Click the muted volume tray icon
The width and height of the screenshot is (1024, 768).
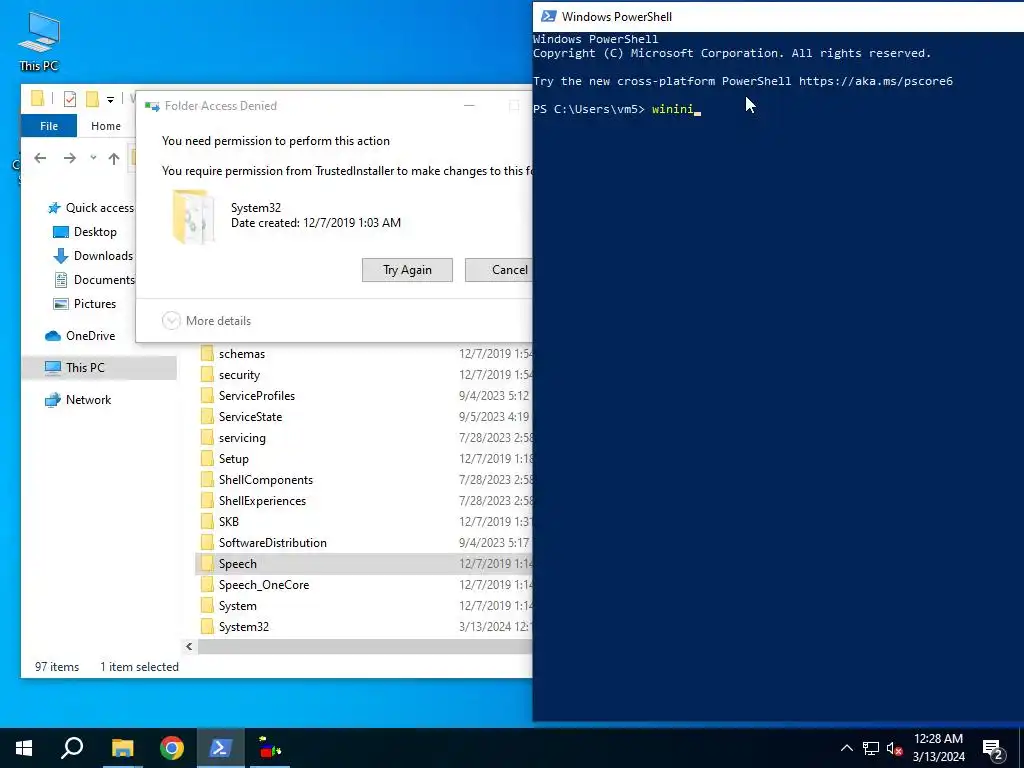(x=895, y=748)
